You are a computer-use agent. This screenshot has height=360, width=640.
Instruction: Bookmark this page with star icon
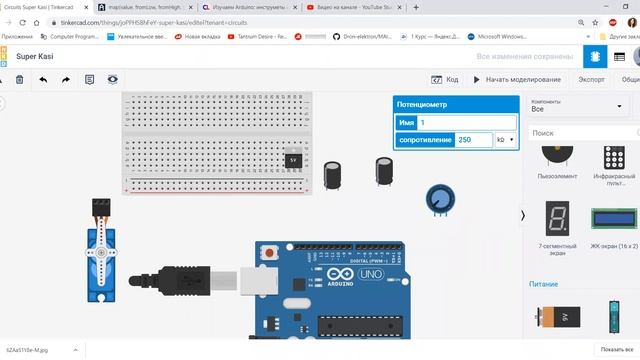[x=595, y=23]
